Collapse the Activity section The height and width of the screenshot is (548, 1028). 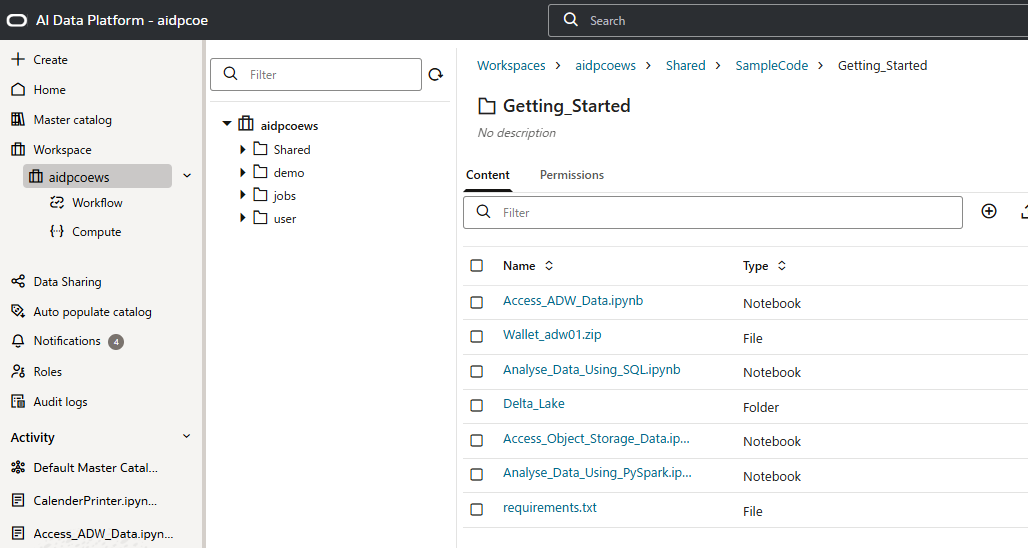coord(187,437)
